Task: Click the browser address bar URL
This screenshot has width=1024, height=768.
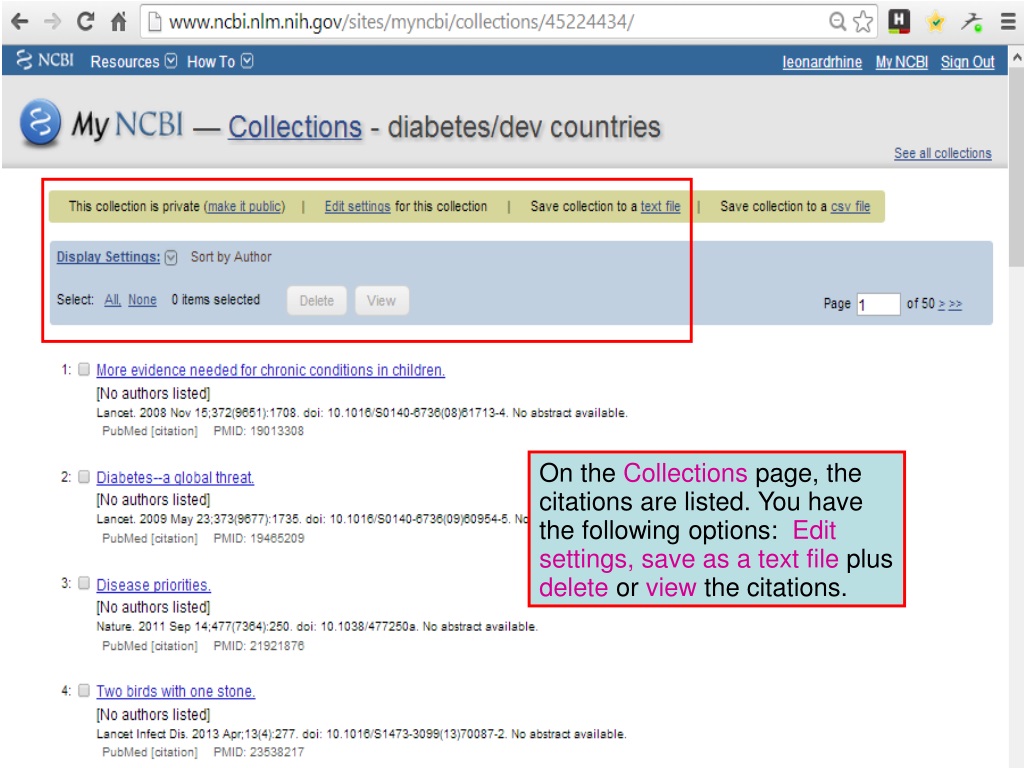Action: (x=401, y=22)
